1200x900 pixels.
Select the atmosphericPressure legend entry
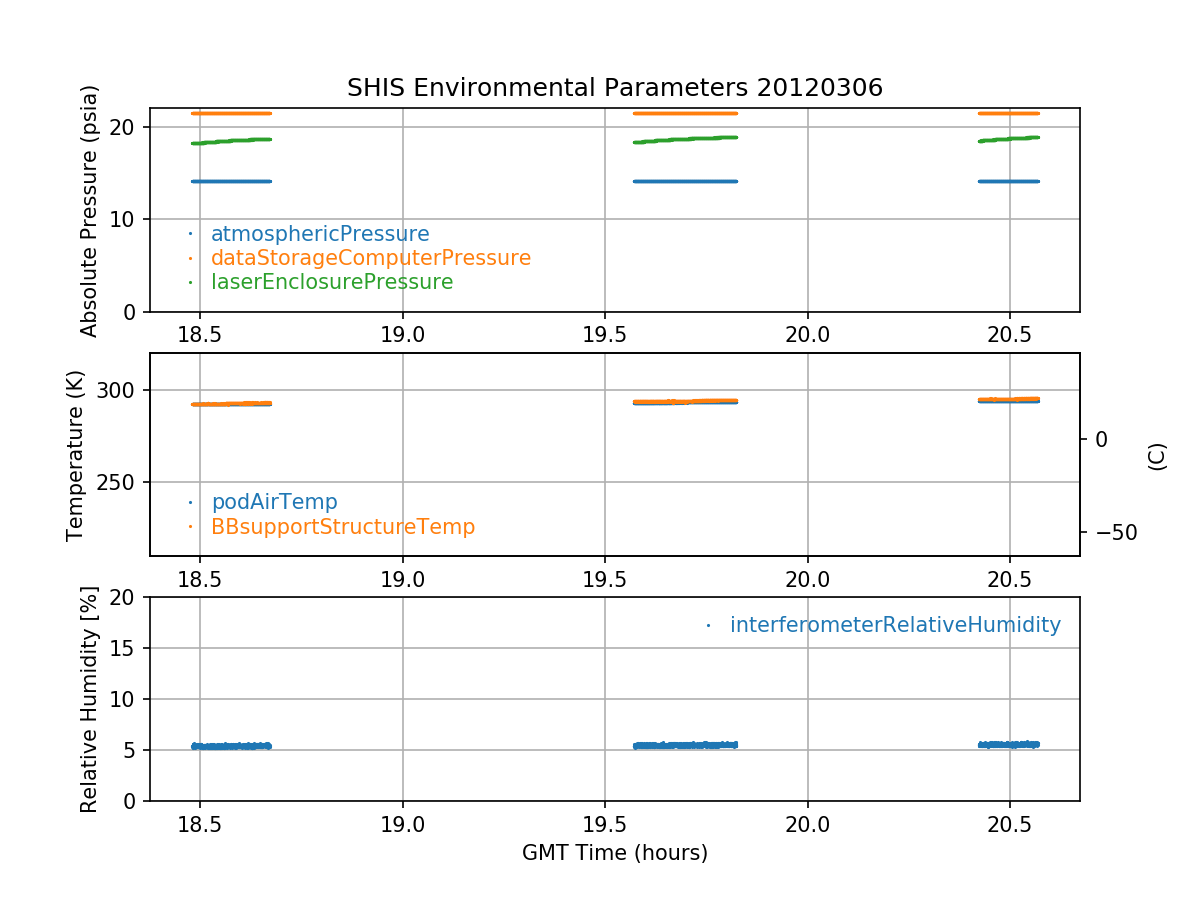[x=319, y=234]
